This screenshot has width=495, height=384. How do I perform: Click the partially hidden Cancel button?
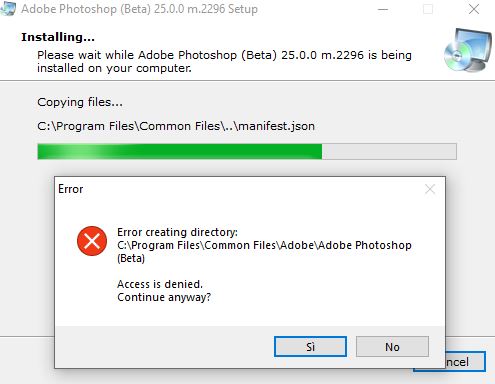coord(465,362)
